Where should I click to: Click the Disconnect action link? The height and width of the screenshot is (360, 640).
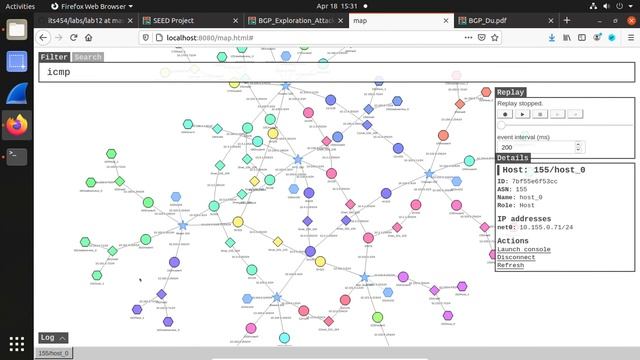click(x=516, y=257)
